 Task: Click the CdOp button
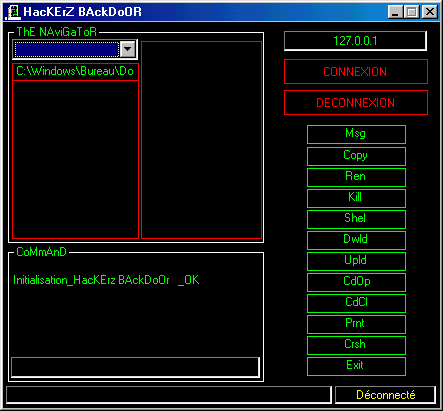[x=356, y=282]
